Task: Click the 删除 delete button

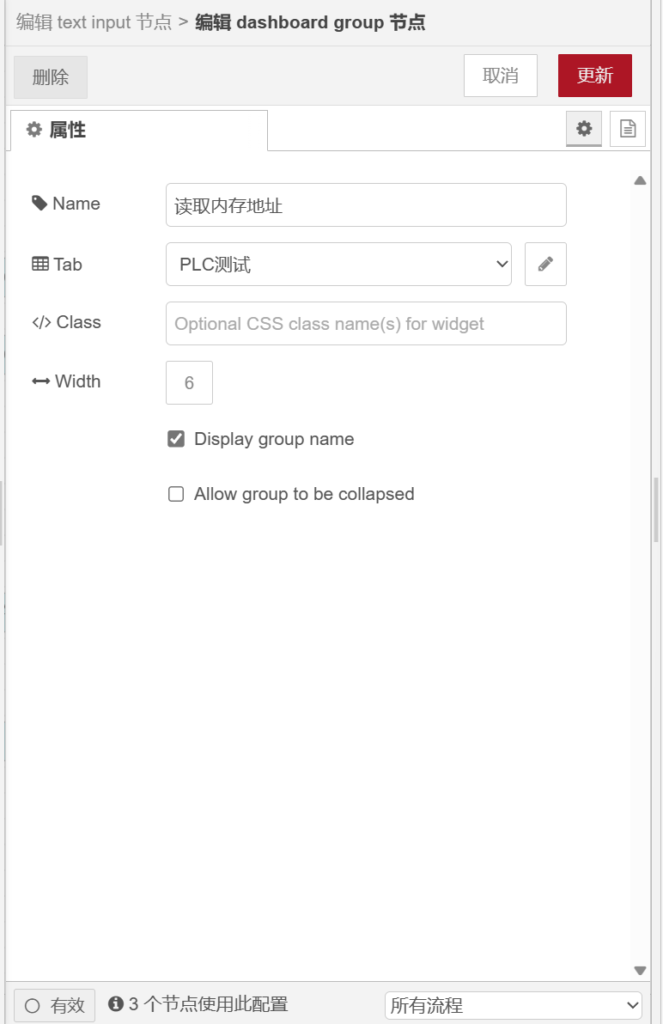Action: coord(51,77)
